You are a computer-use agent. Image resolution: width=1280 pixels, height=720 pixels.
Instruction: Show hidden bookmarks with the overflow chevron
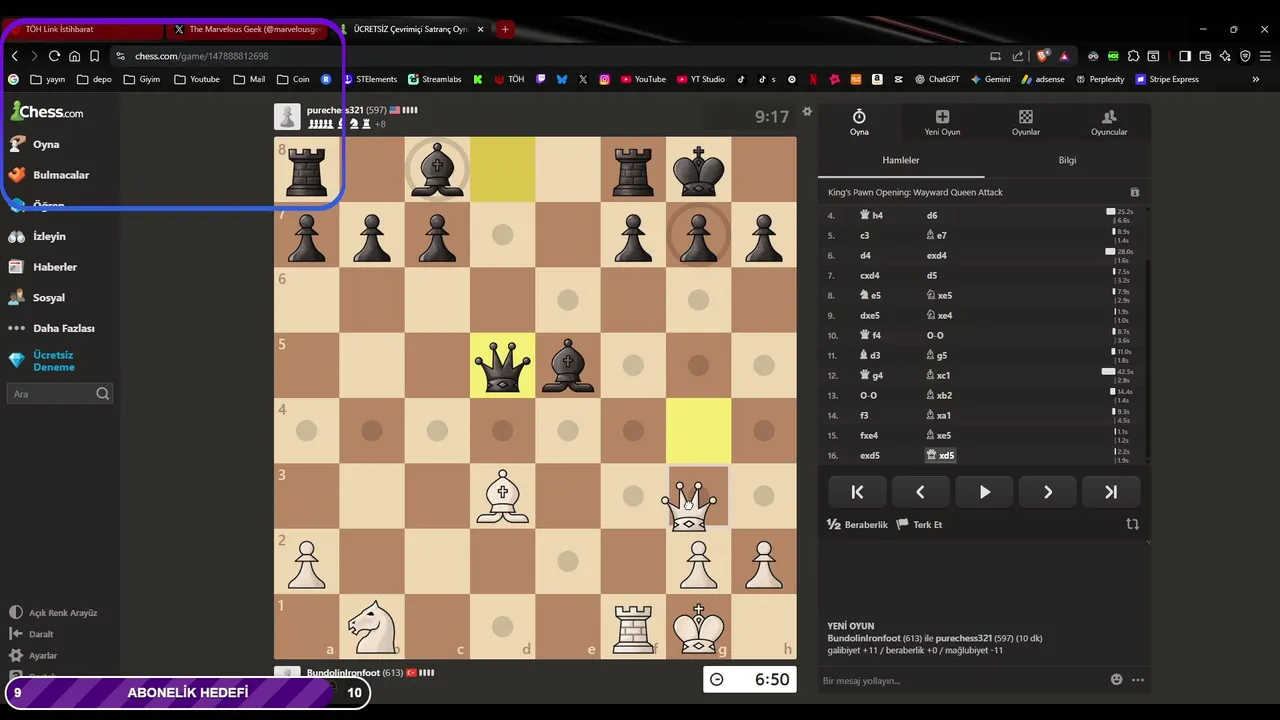[1256, 79]
